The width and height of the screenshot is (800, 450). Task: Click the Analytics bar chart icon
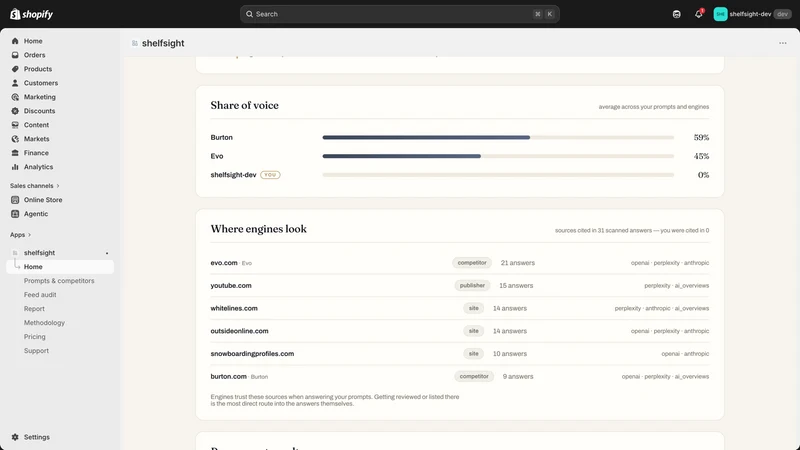(15, 167)
